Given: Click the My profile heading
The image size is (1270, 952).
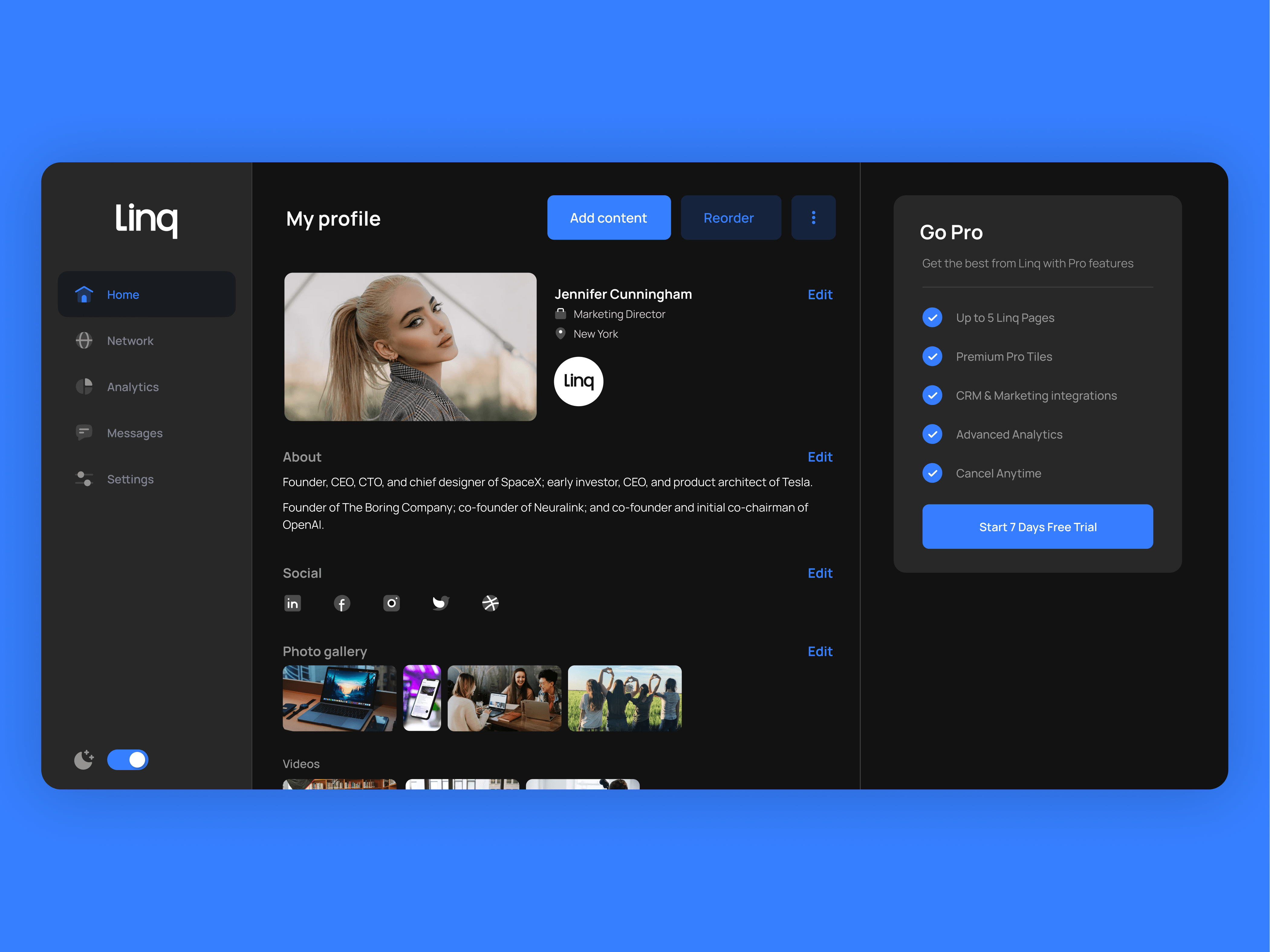Looking at the screenshot, I should tap(333, 219).
